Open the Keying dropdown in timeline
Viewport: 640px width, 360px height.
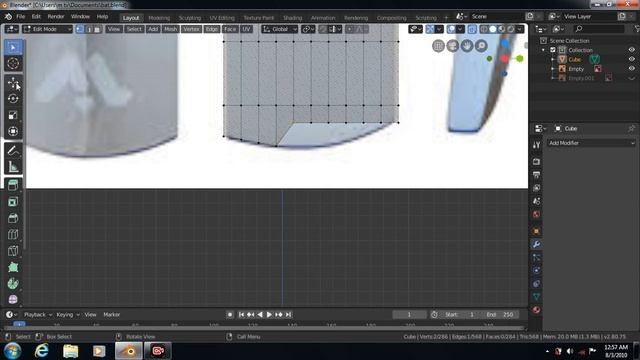[x=68, y=314]
